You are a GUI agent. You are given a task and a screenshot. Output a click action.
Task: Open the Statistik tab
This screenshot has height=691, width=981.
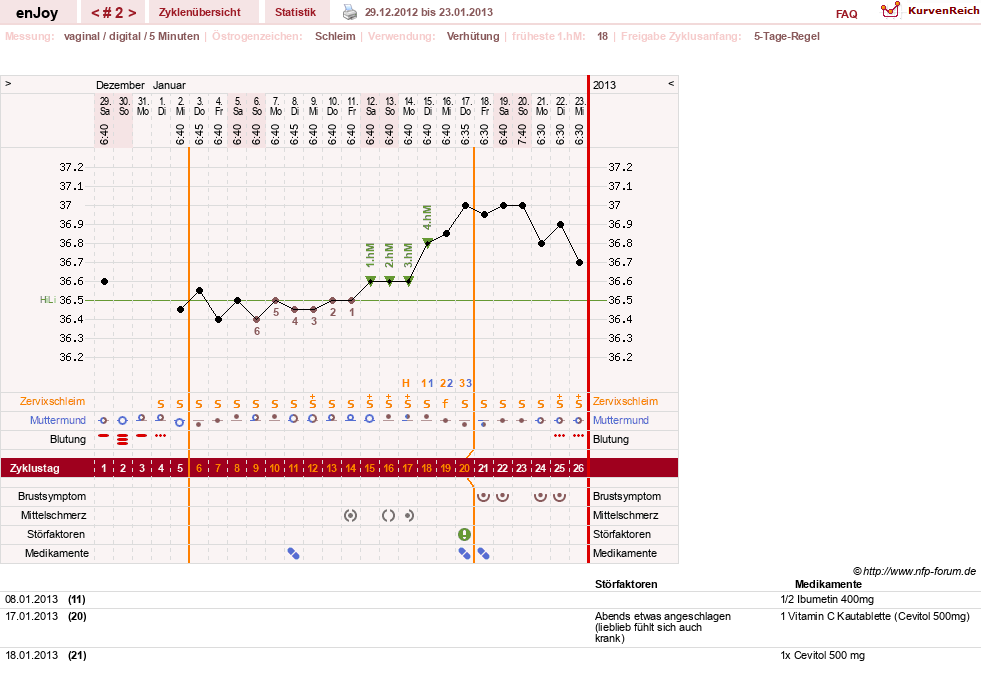click(295, 12)
